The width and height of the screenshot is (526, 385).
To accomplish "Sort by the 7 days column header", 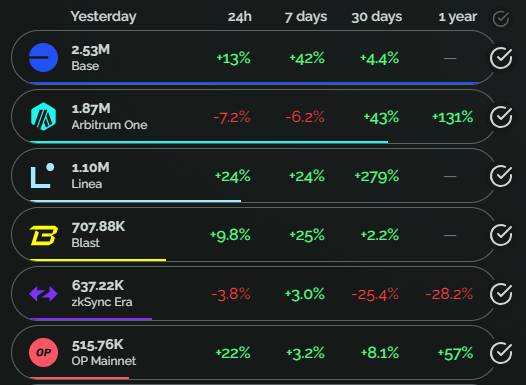I will [x=306, y=17].
